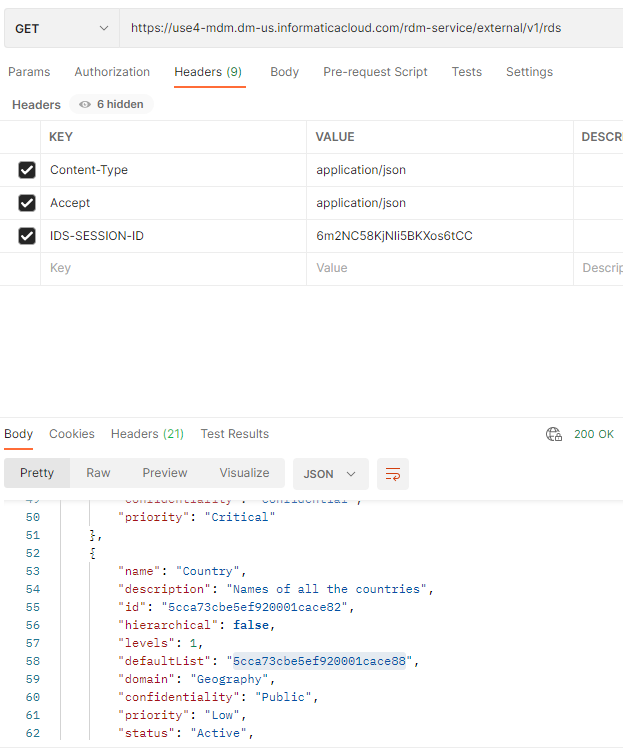Viewport: 623px width, 755px height.
Task: Switch to the Preview view
Action: coord(165,473)
